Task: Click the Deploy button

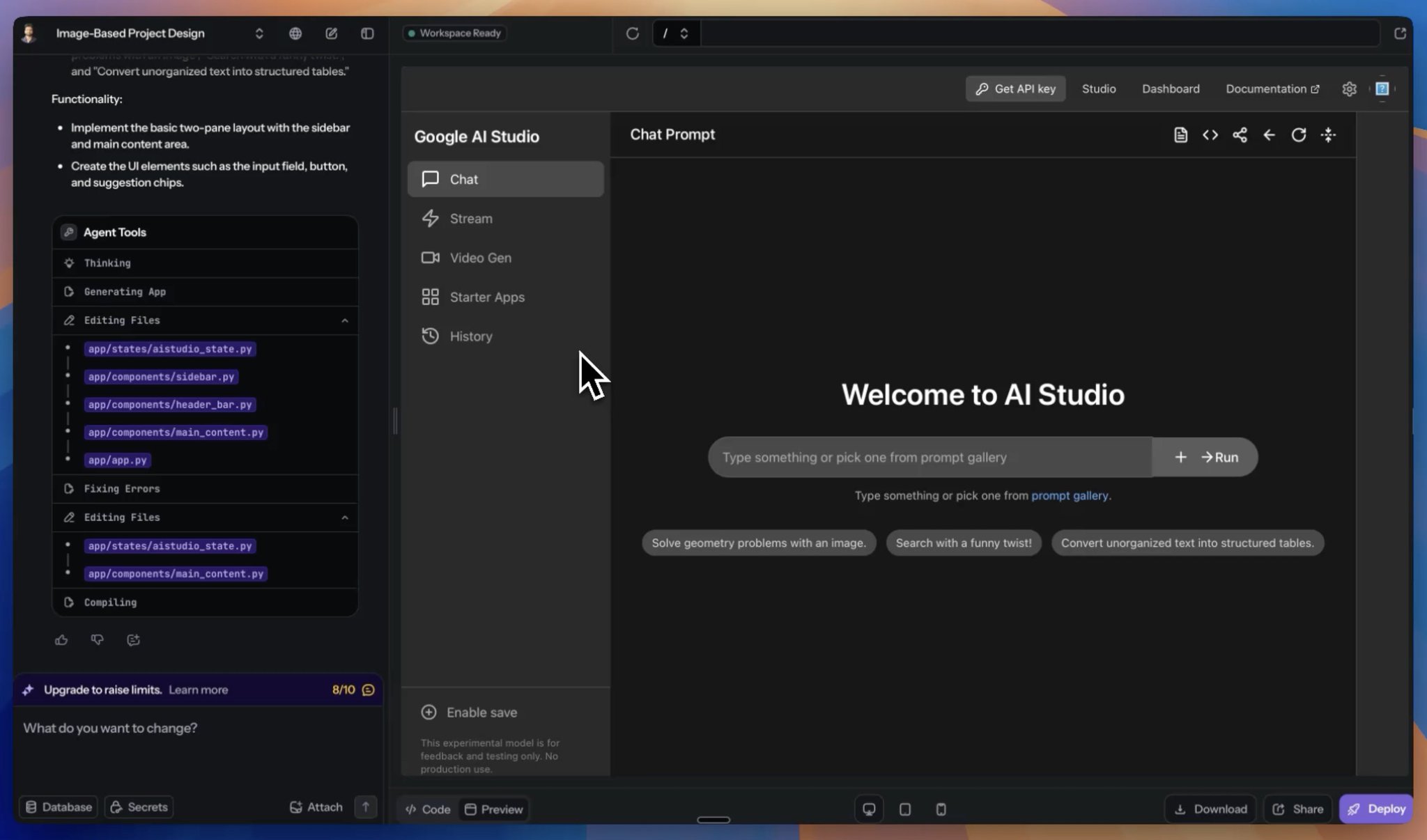Action: tap(1376, 809)
